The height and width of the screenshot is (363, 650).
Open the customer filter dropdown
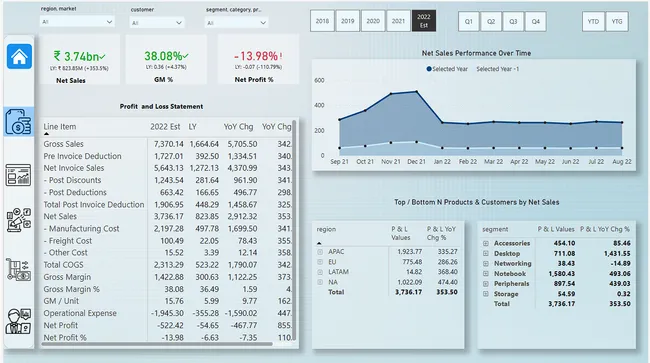pos(157,23)
